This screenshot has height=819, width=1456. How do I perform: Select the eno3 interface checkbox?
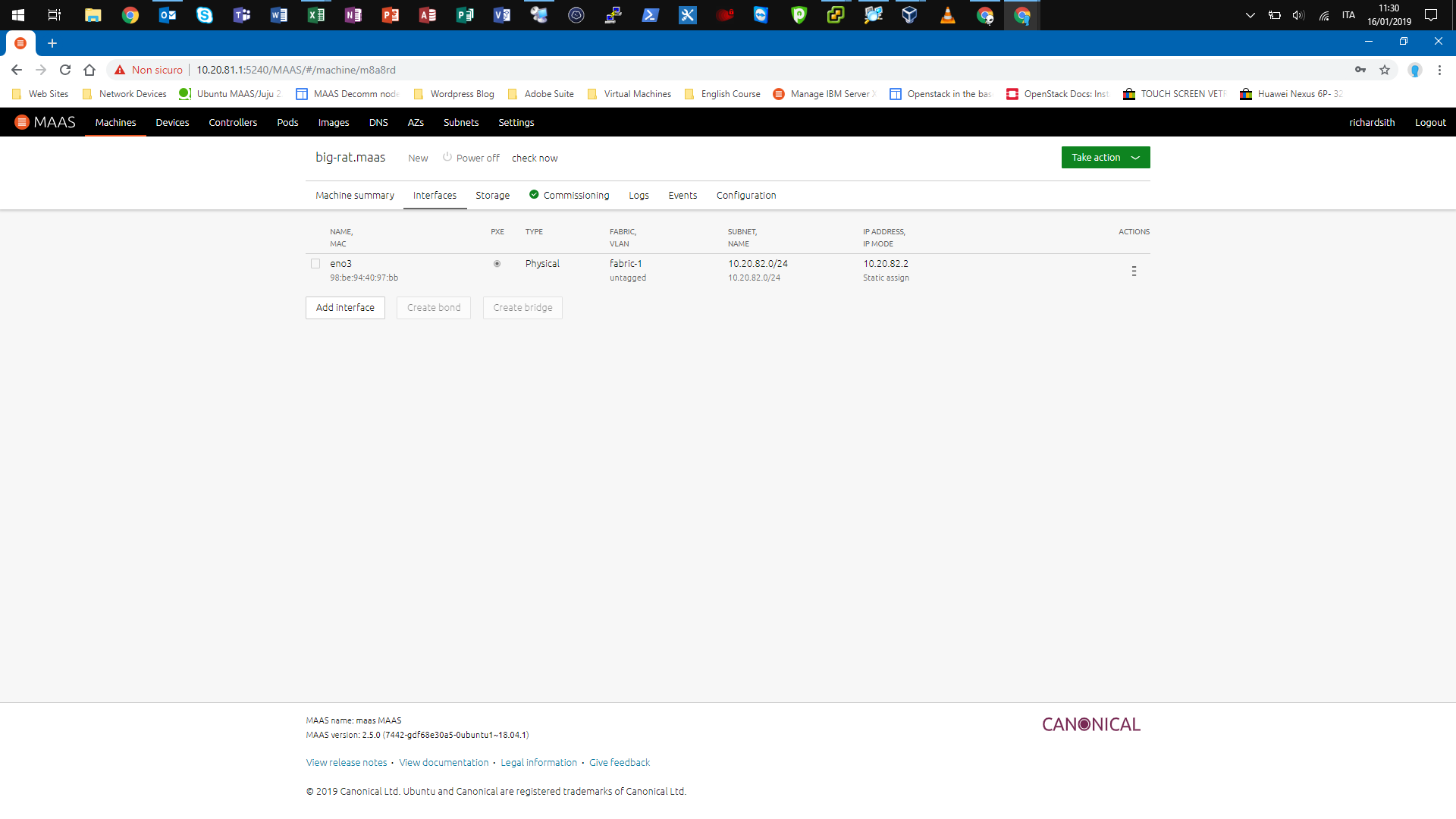coord(315,264)
